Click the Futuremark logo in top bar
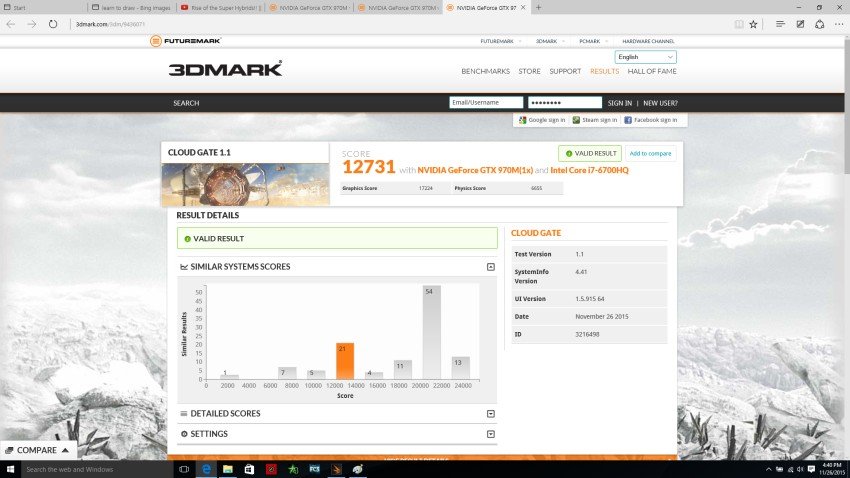The height and width of the screenshot is (478, 850). (186, 41)
